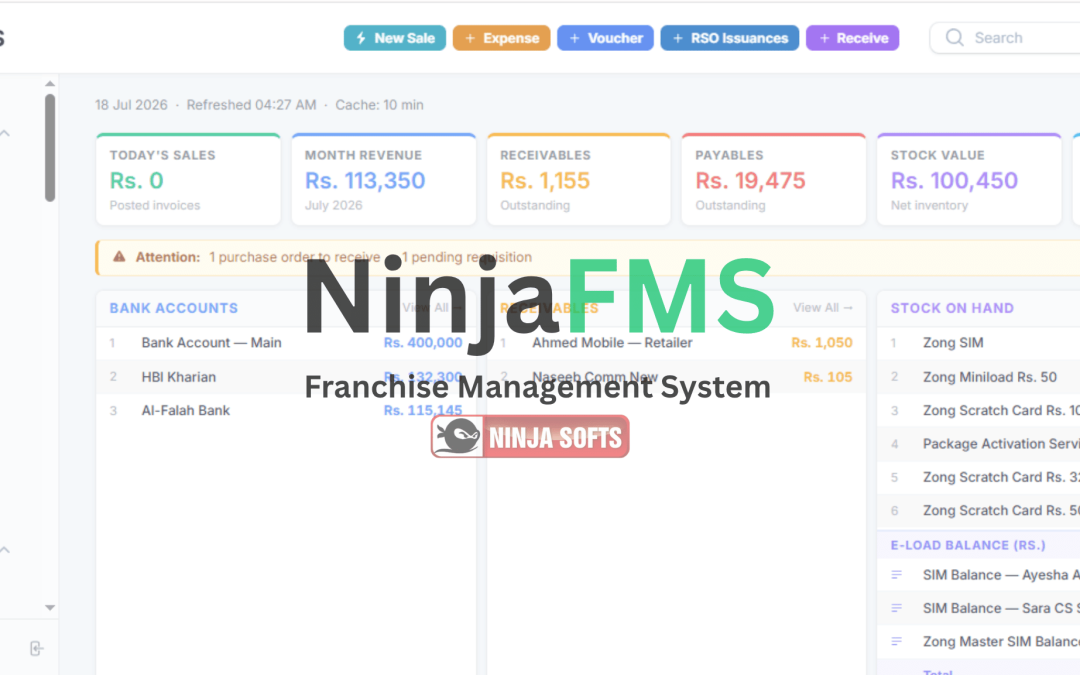Click the sidebar scrollbar thumb
The image size is (1080, 675).
pos(50,147)
